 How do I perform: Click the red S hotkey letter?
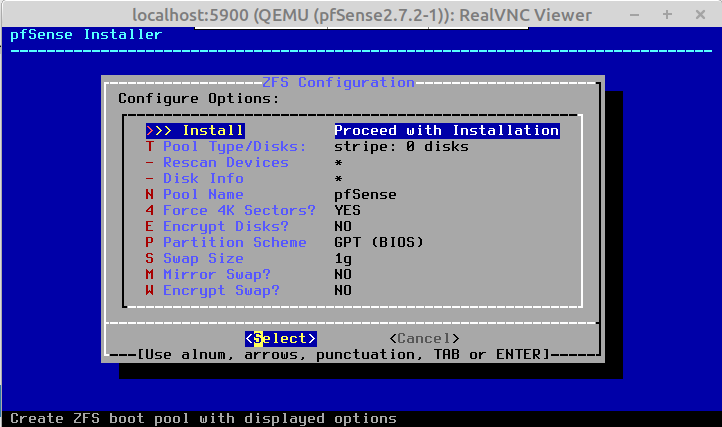pos(150,258)
